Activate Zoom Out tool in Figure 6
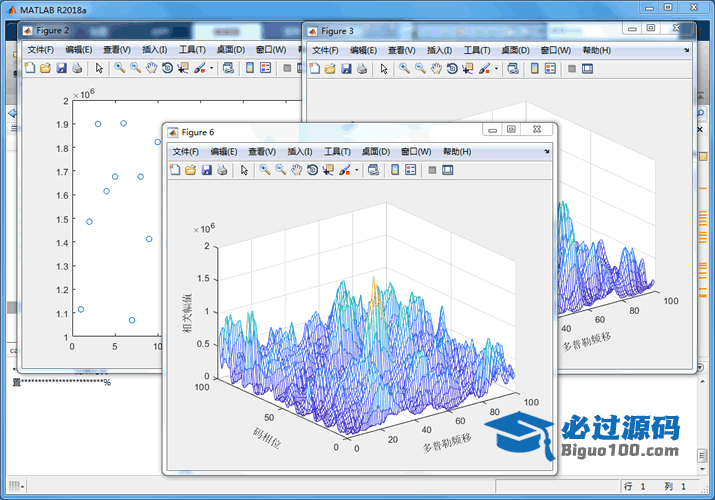Viewport: 715px width, 500px height. click(280, 170)
